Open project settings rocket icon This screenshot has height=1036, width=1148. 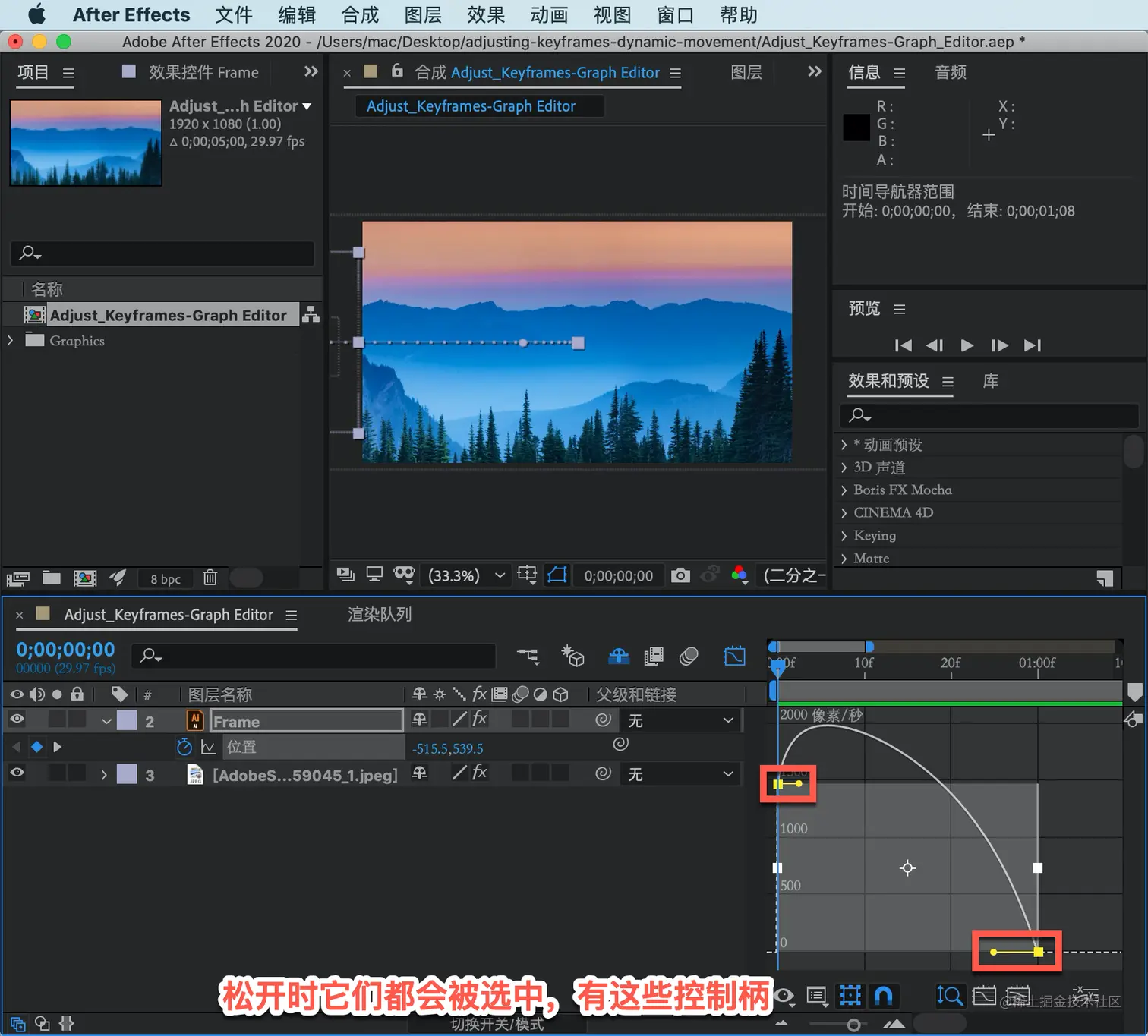point(117,578)
